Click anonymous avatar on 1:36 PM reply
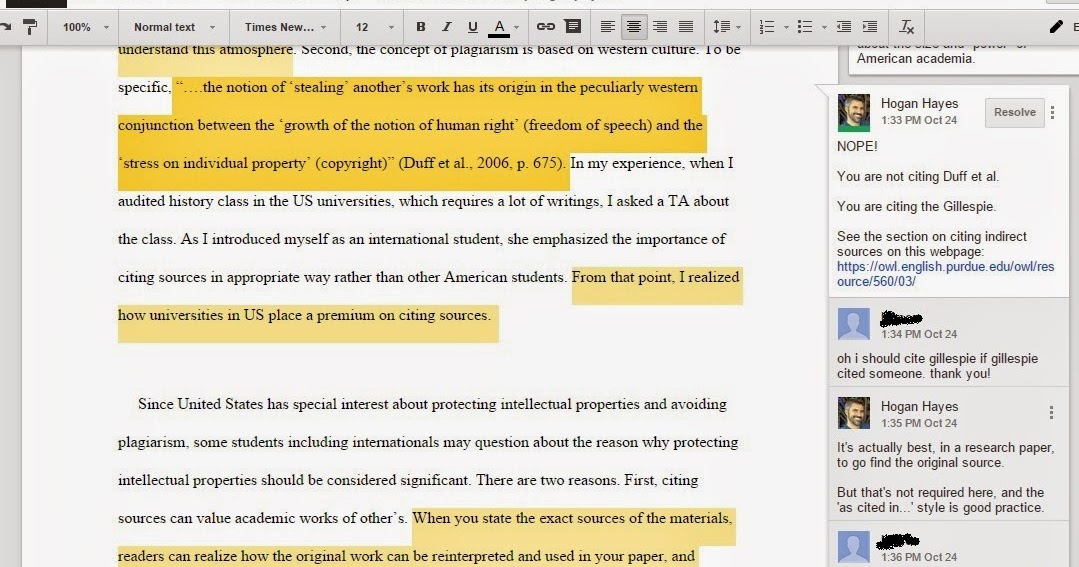1079x567 pixels. pyautogui.click(x=853, y=548)
